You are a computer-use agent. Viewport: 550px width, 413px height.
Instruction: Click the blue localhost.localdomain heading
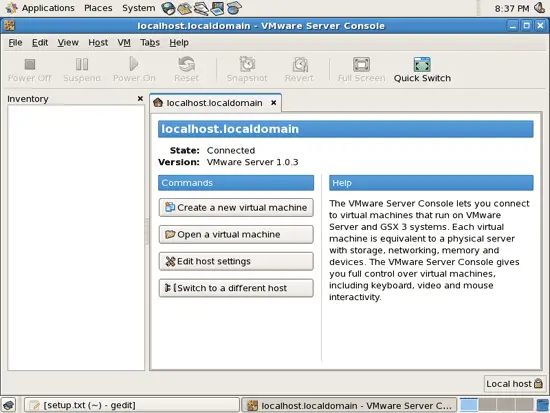pyautogui.click(x=346, y=129)
